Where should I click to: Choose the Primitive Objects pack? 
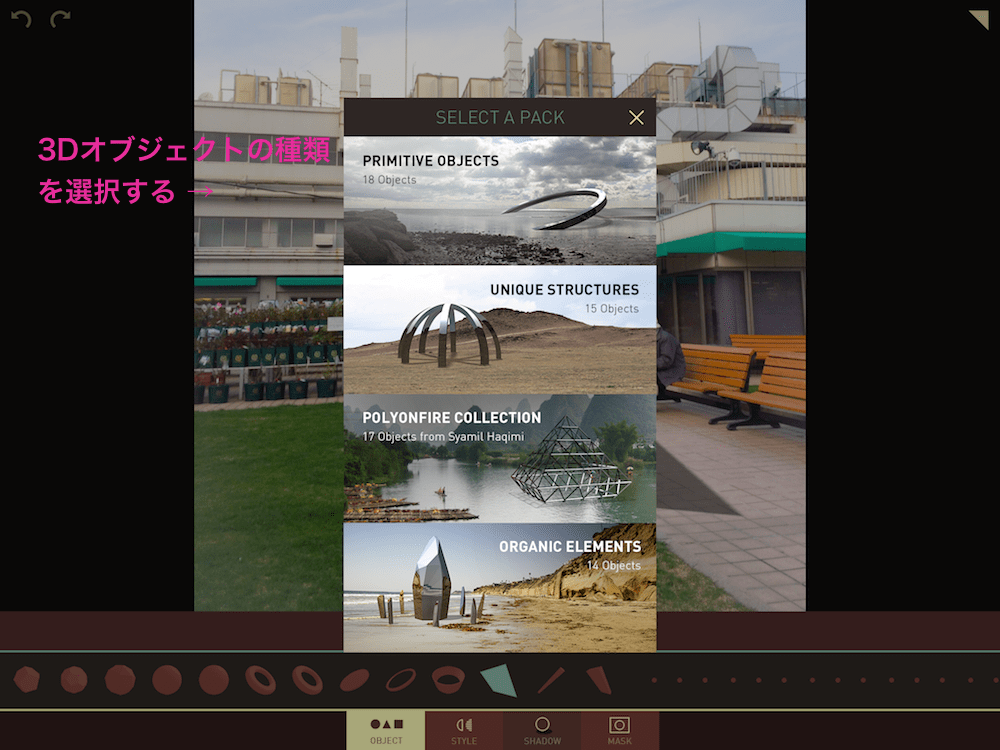(x=500, y=200)
